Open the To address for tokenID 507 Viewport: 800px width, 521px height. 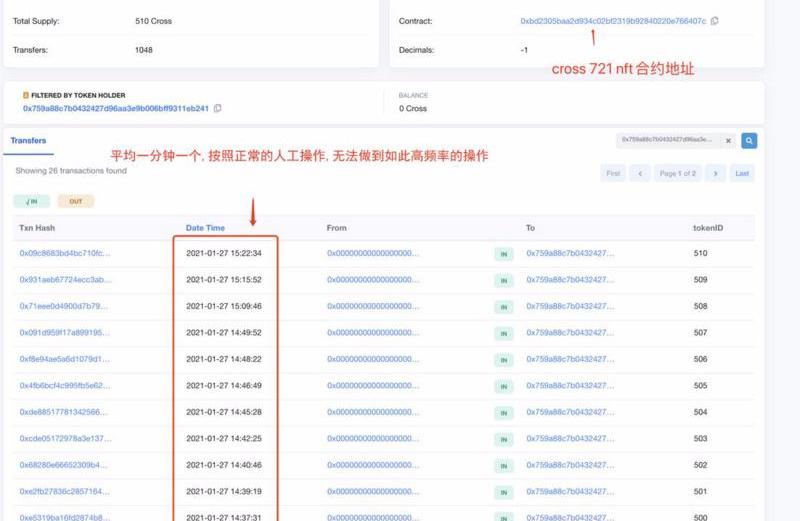point(570,333)
